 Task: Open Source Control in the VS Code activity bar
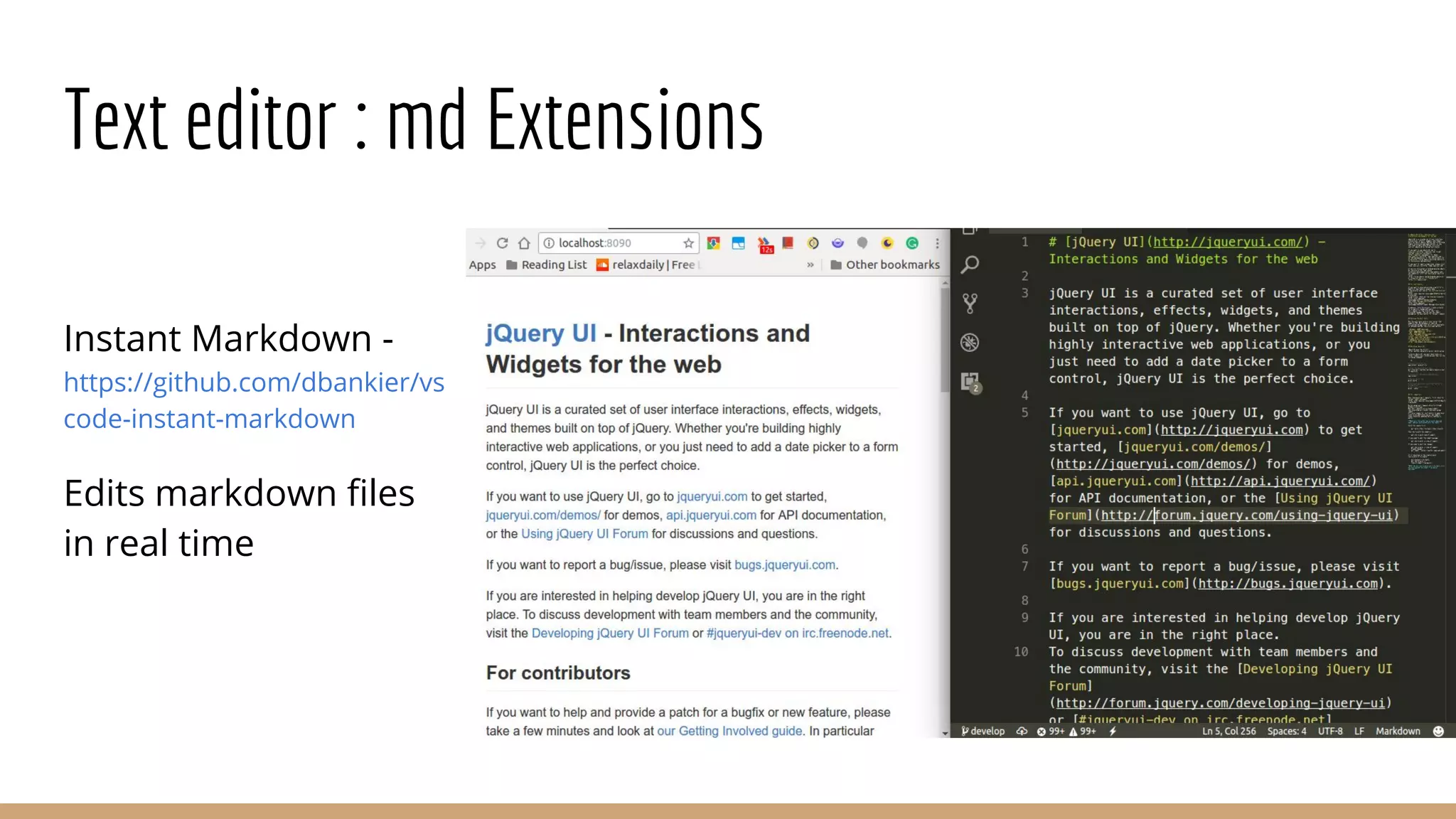click(x=970, y=304)
